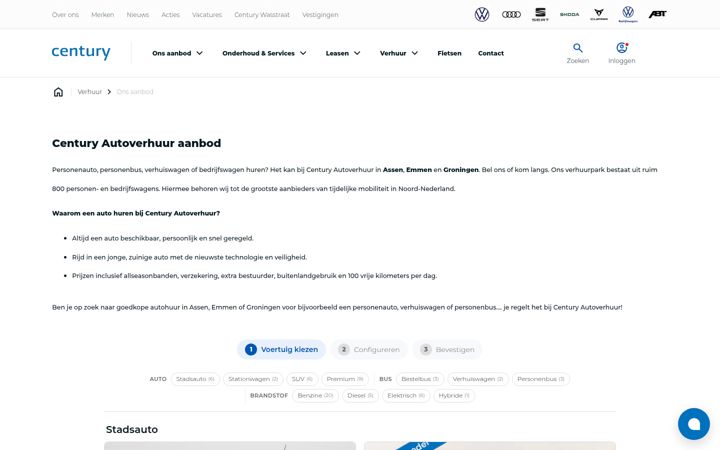Click the home breadcrumb icon

pyautogui.click(x=58, y=92)
